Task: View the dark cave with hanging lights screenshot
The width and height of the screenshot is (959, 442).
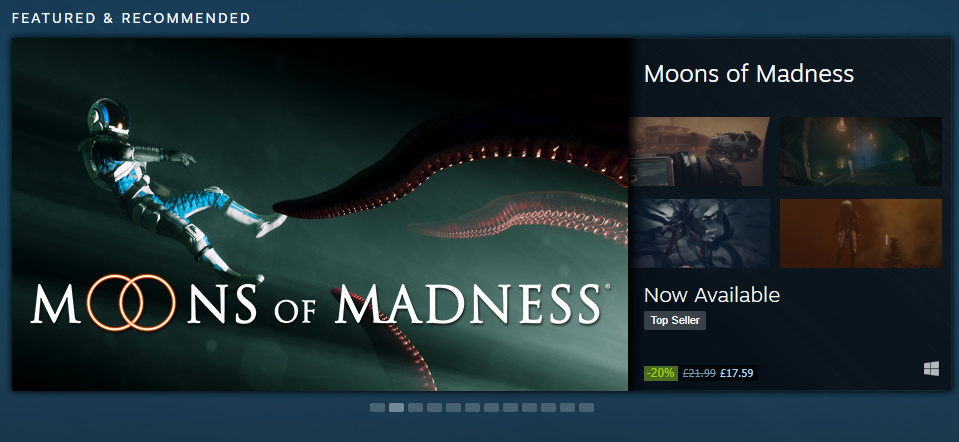Action: coord(861,152)
